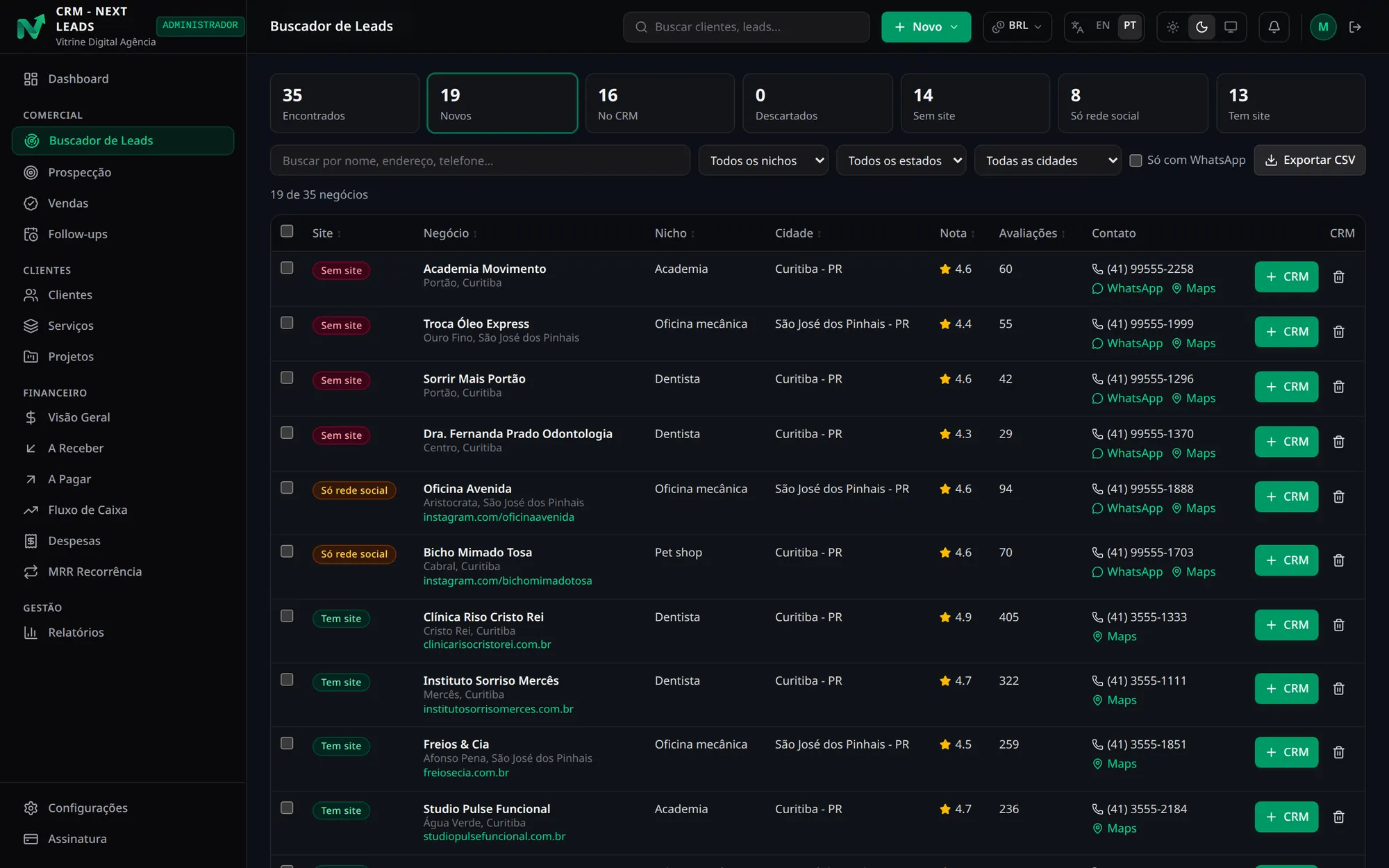Delete Troca Óleo Express via trash icon

pos(1338,332)
